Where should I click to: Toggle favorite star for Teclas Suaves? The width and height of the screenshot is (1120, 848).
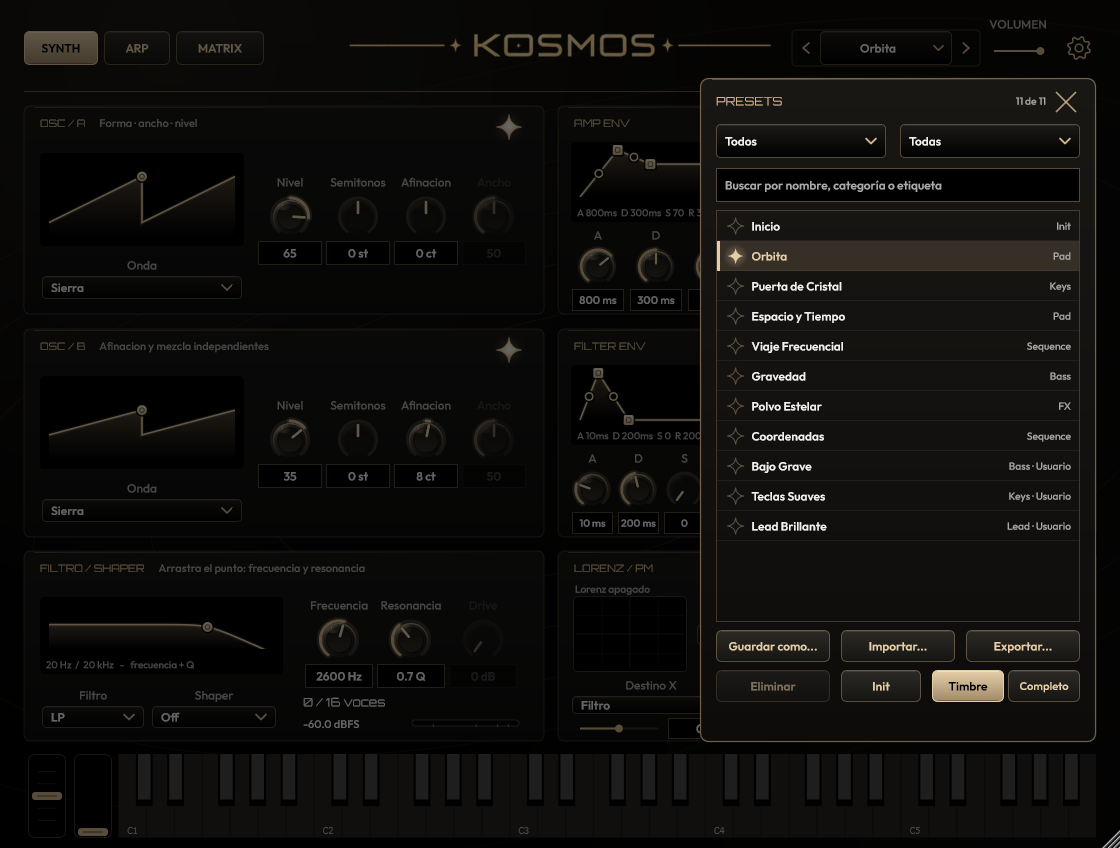pyautogui.click(x=735, y=497)
